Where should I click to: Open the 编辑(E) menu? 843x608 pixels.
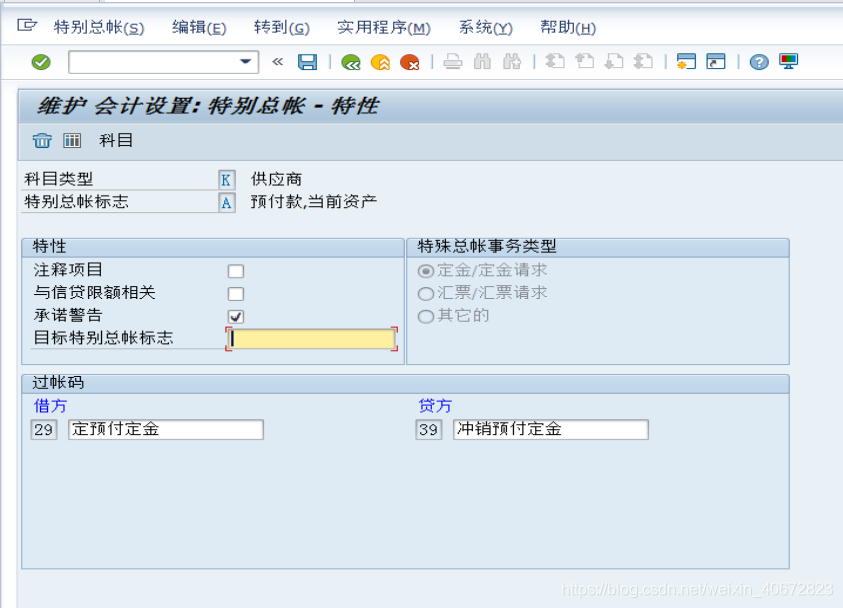199,27
